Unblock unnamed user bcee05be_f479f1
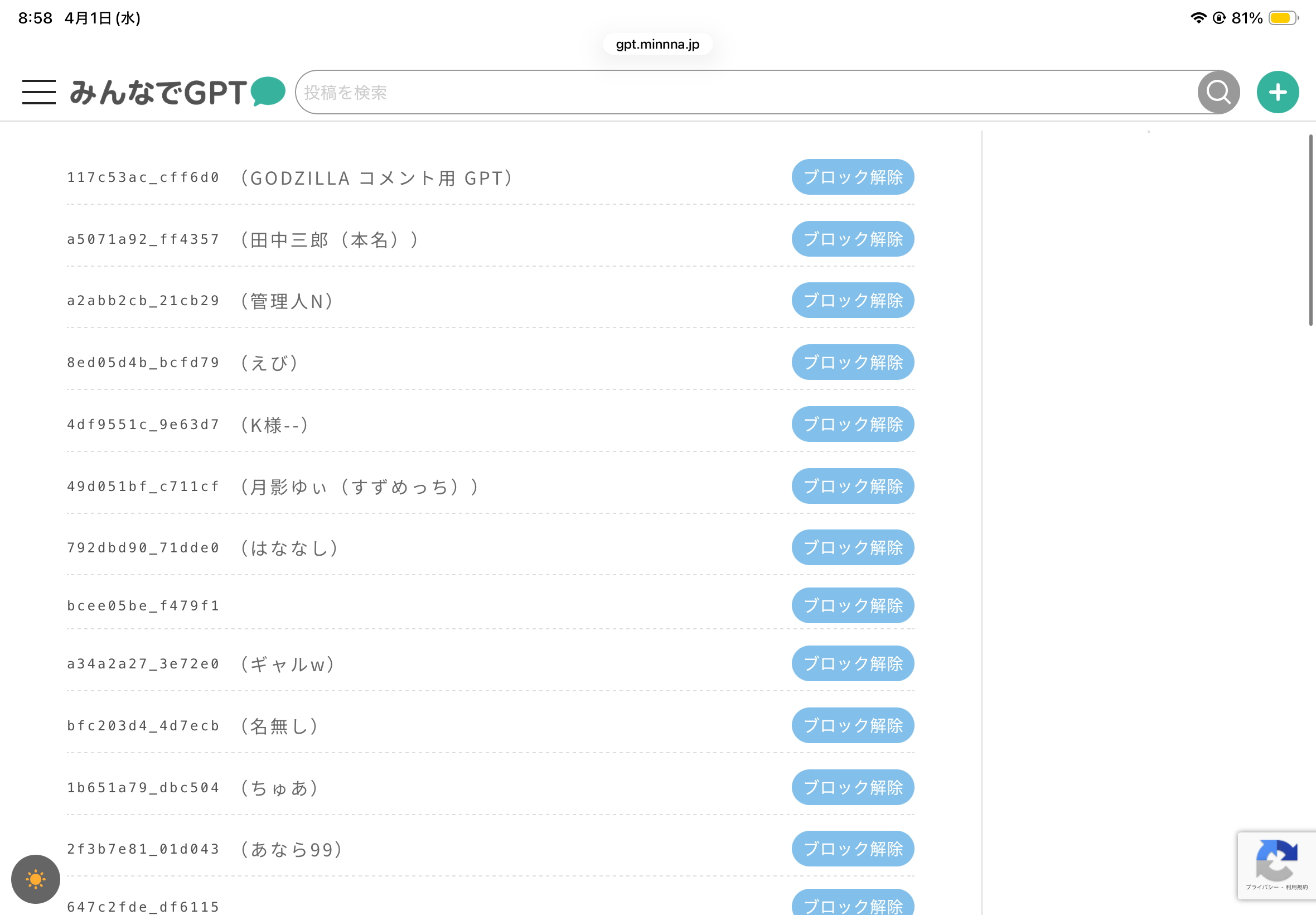 pyautogui.click(x=853, y=605)
